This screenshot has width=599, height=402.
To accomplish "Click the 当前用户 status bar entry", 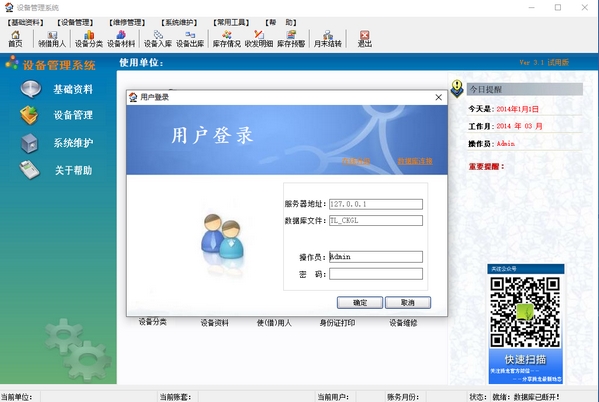I will coord(333,397).
